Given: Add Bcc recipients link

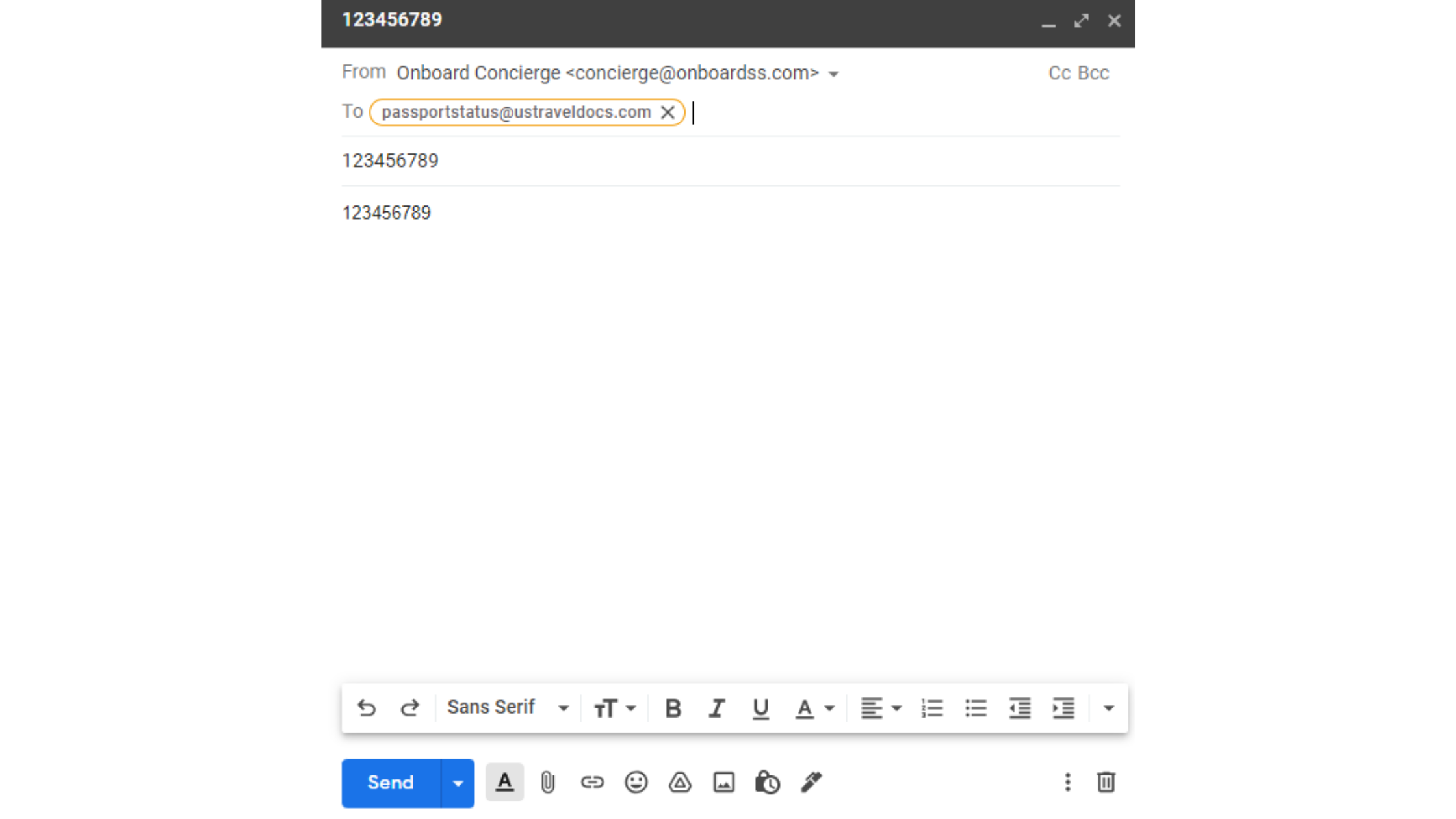Looking at the screenshot, I should 1094,73.
